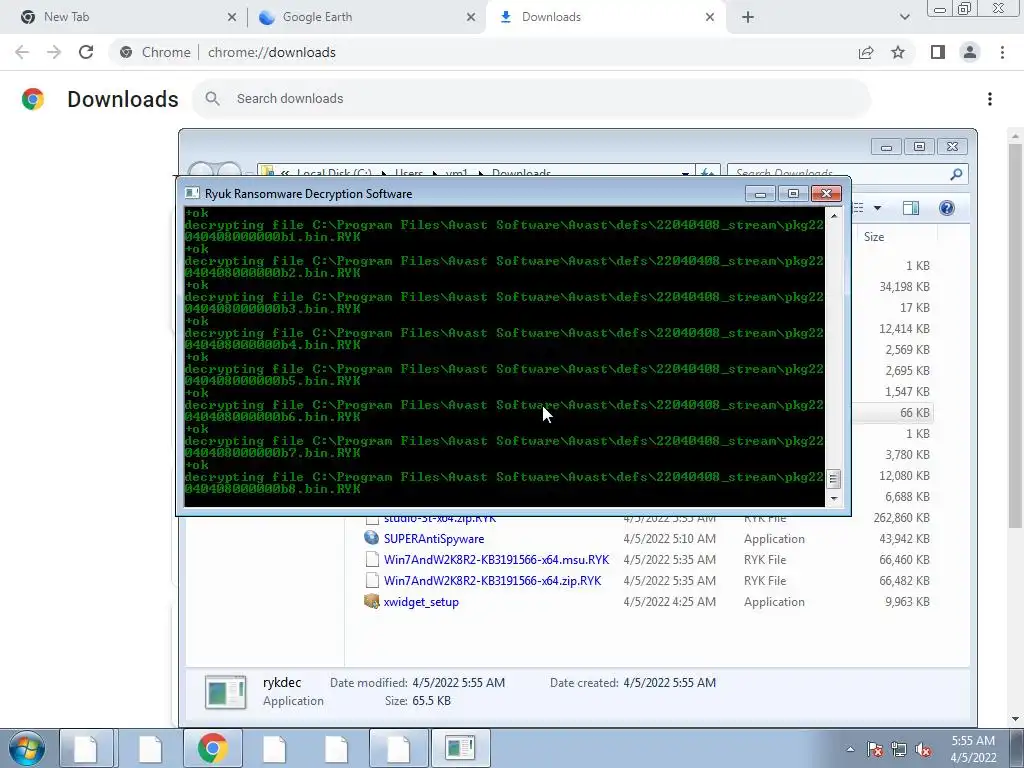Click Explorer's Search Downloads box

pos(847,174)
